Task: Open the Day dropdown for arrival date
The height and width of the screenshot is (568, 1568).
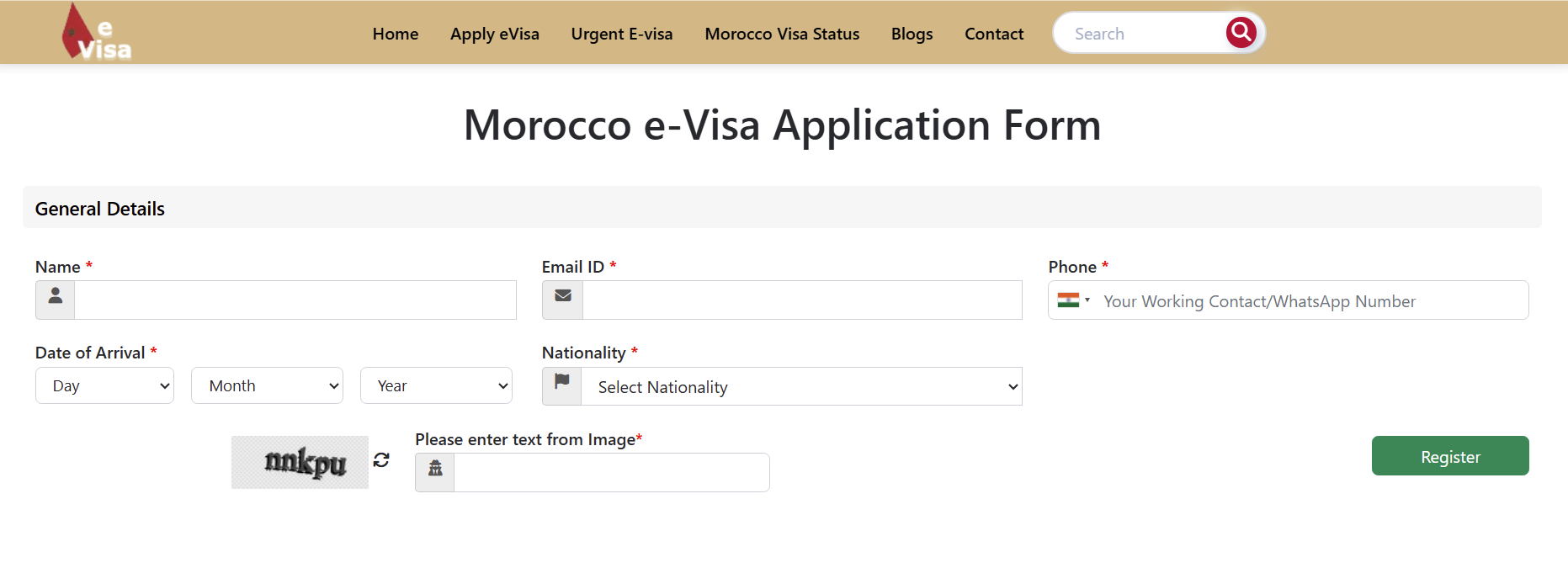Action: (x=104, y=385)
